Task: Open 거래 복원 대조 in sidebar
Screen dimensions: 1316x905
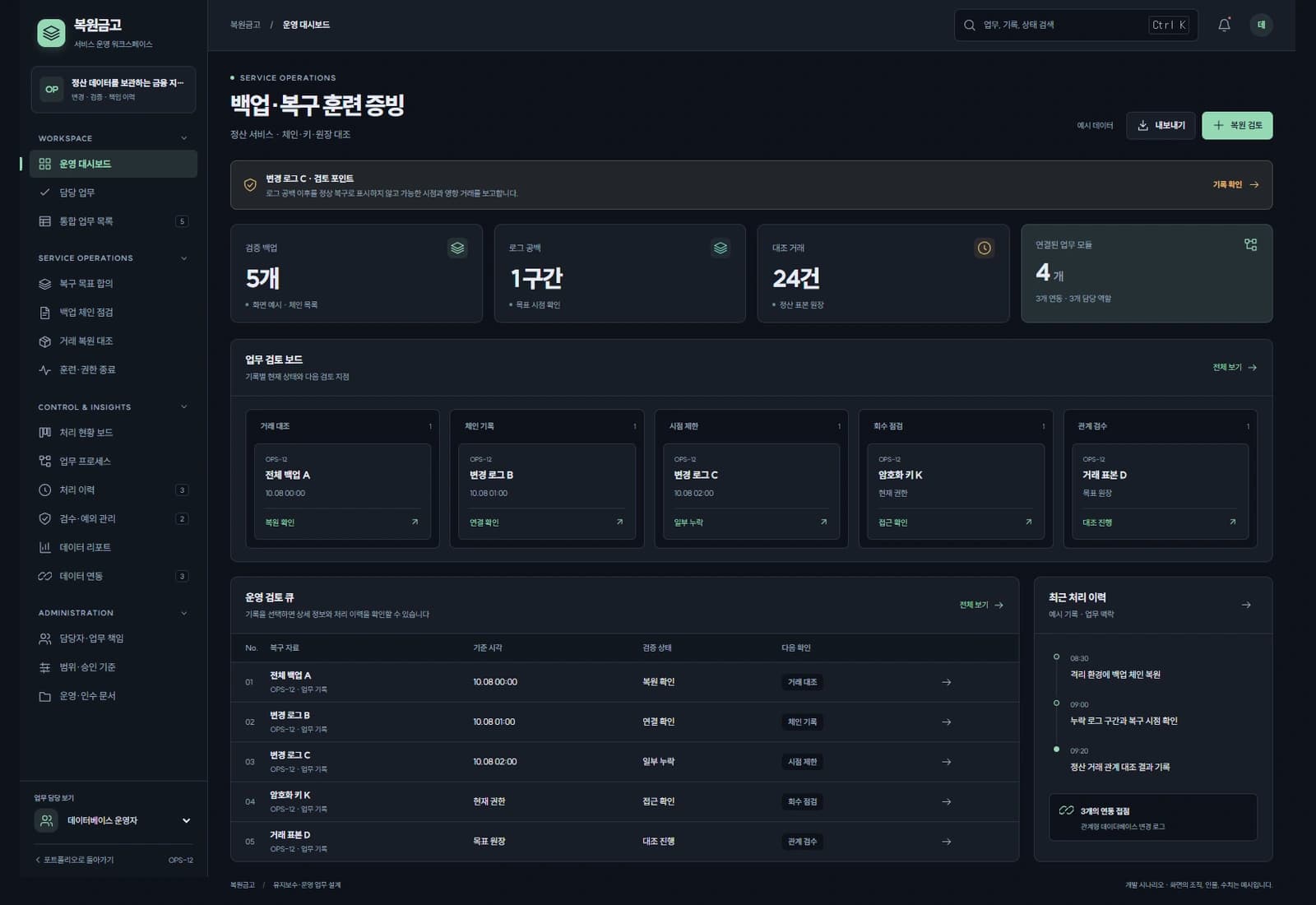Action: point(114,341)
